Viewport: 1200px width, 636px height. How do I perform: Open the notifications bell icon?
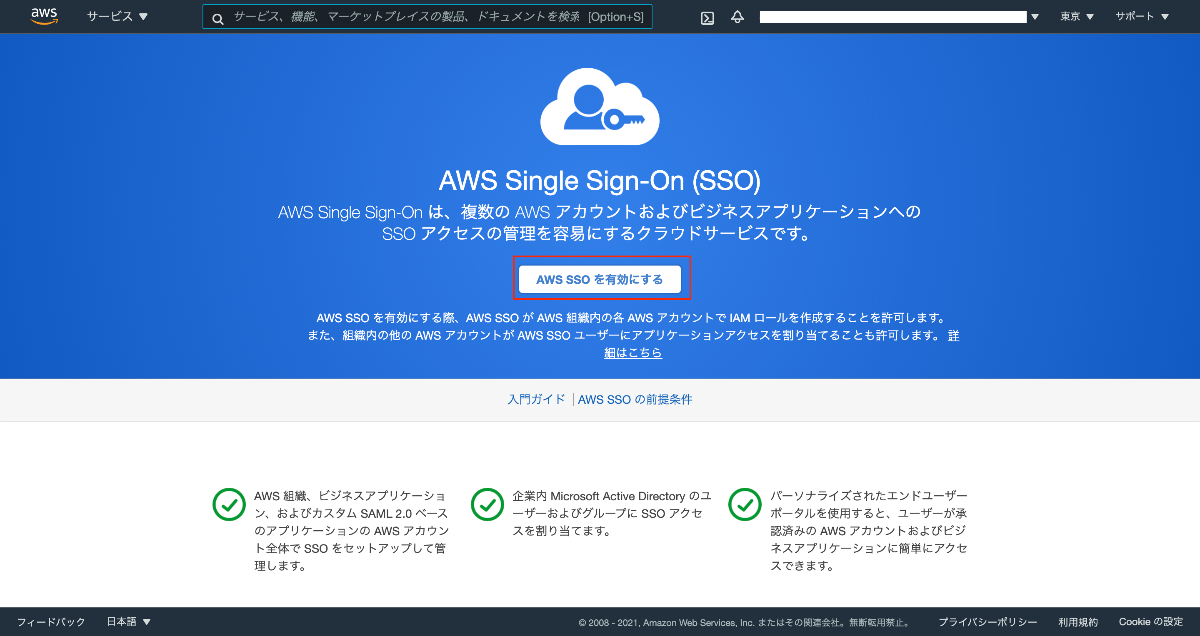(x=738, y=17)
